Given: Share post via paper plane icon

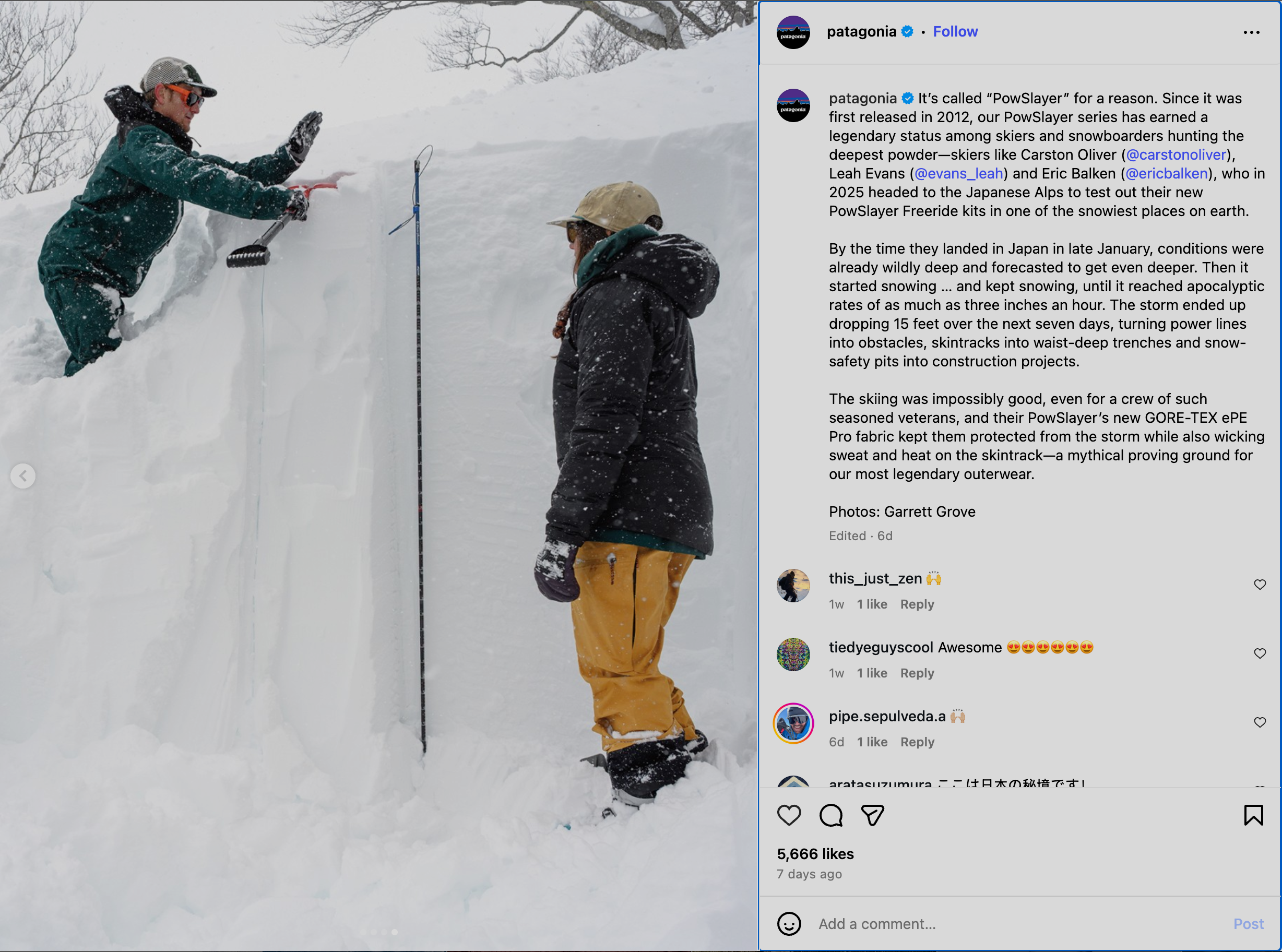Looking at the screenshot, I should pyautogui.click(x=872, y=815).
